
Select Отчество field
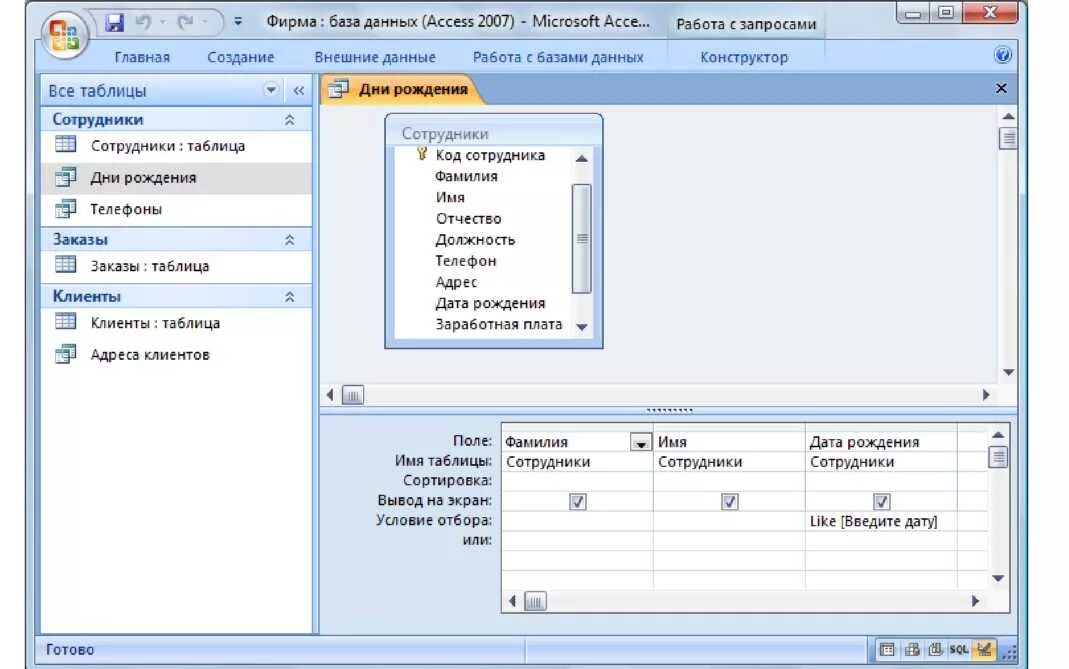(x=468, y=219)
